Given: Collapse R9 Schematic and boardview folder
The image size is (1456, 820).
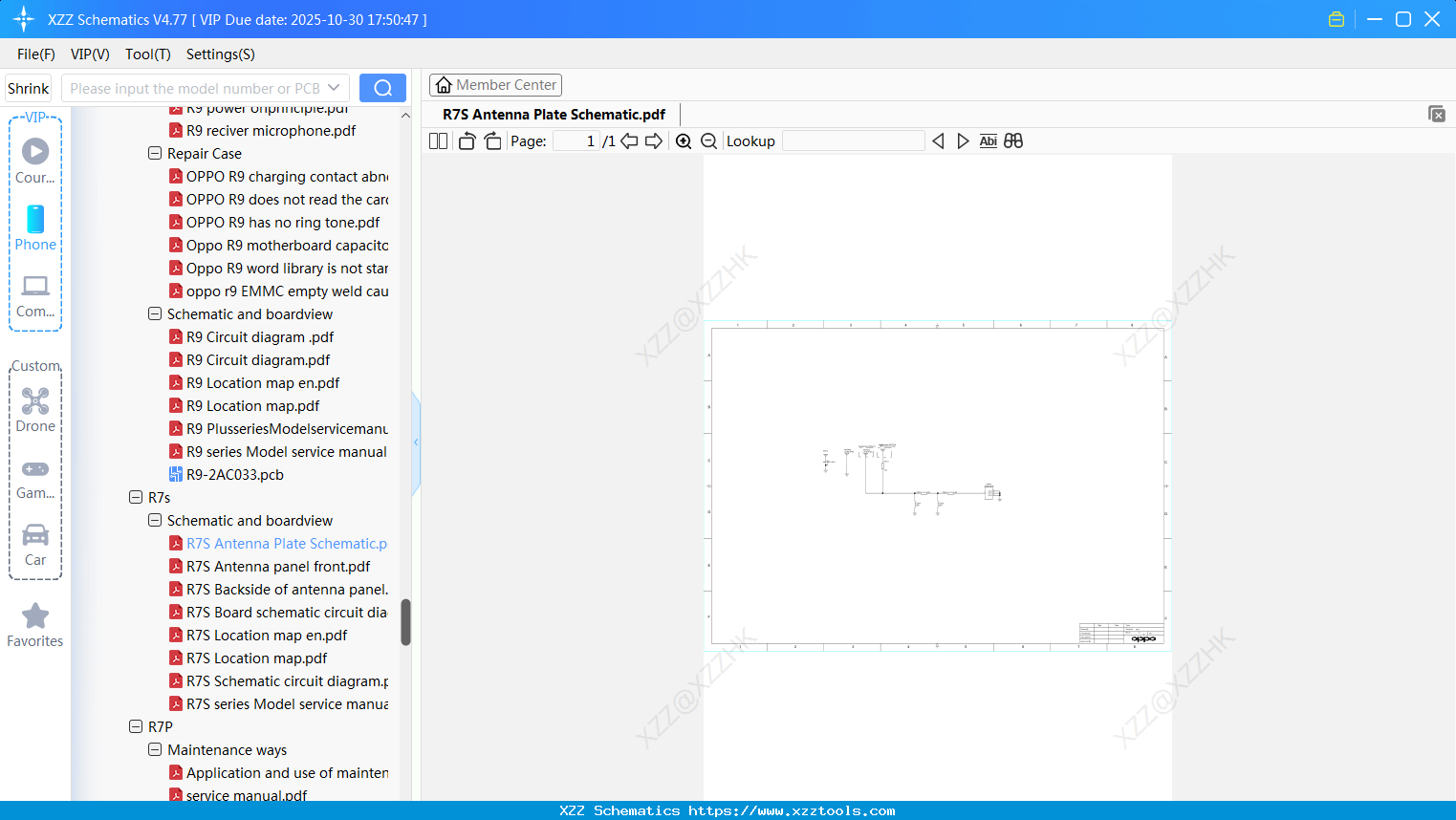Looking at the screenshot, I should [x=155, y=313].
